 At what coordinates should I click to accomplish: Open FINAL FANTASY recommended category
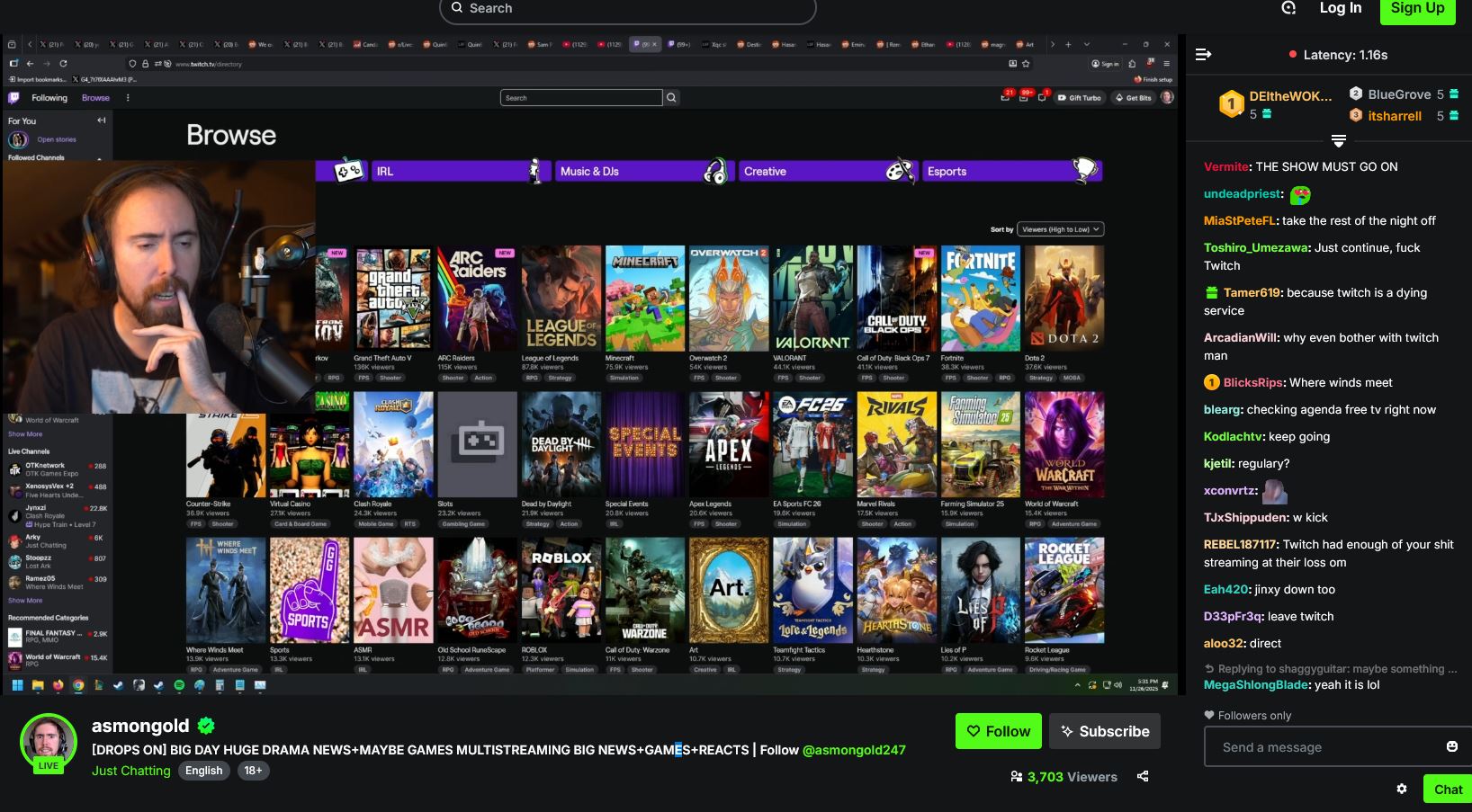click(x=58, y=637)
